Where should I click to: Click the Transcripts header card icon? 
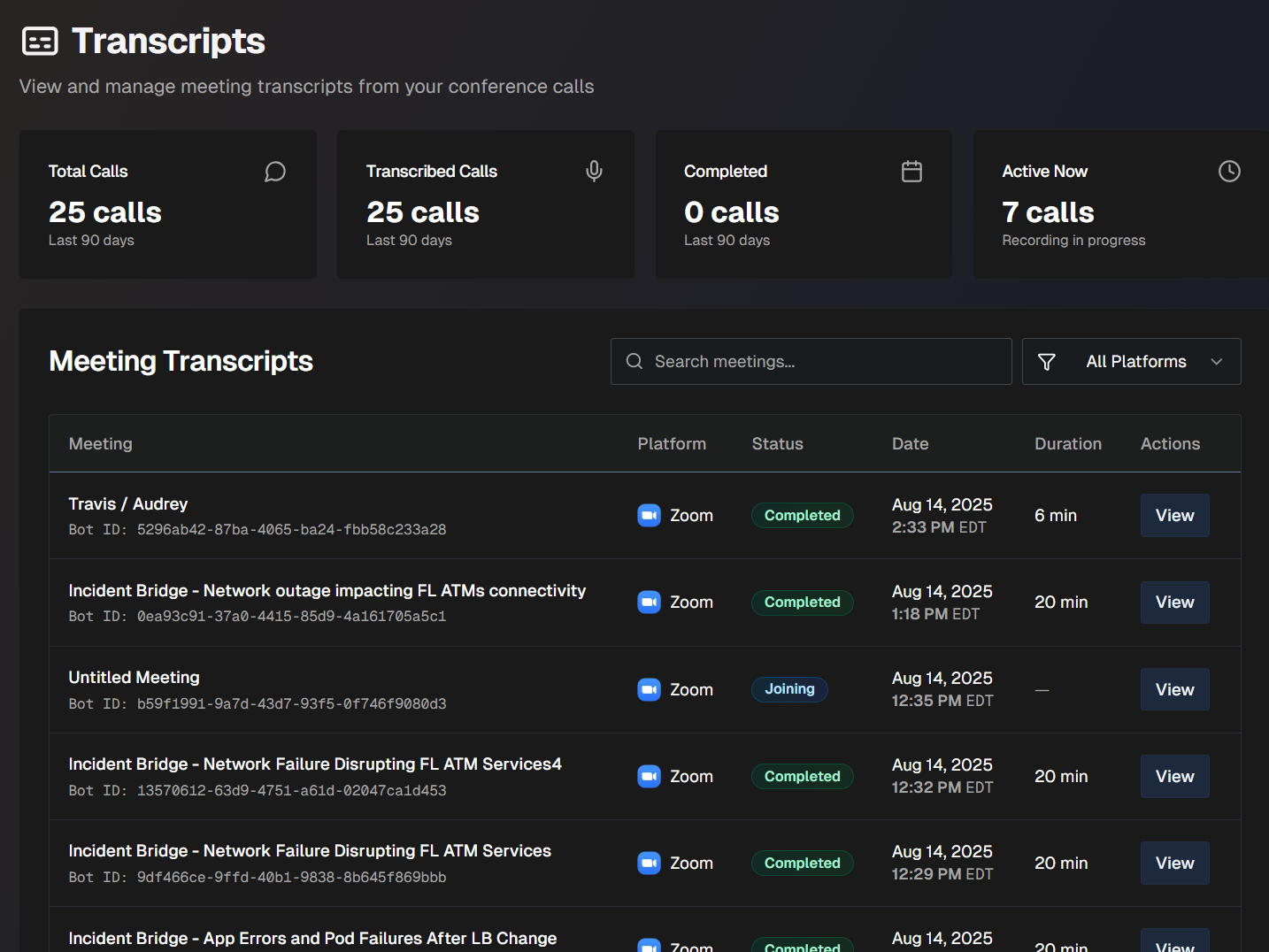[40, 41]
